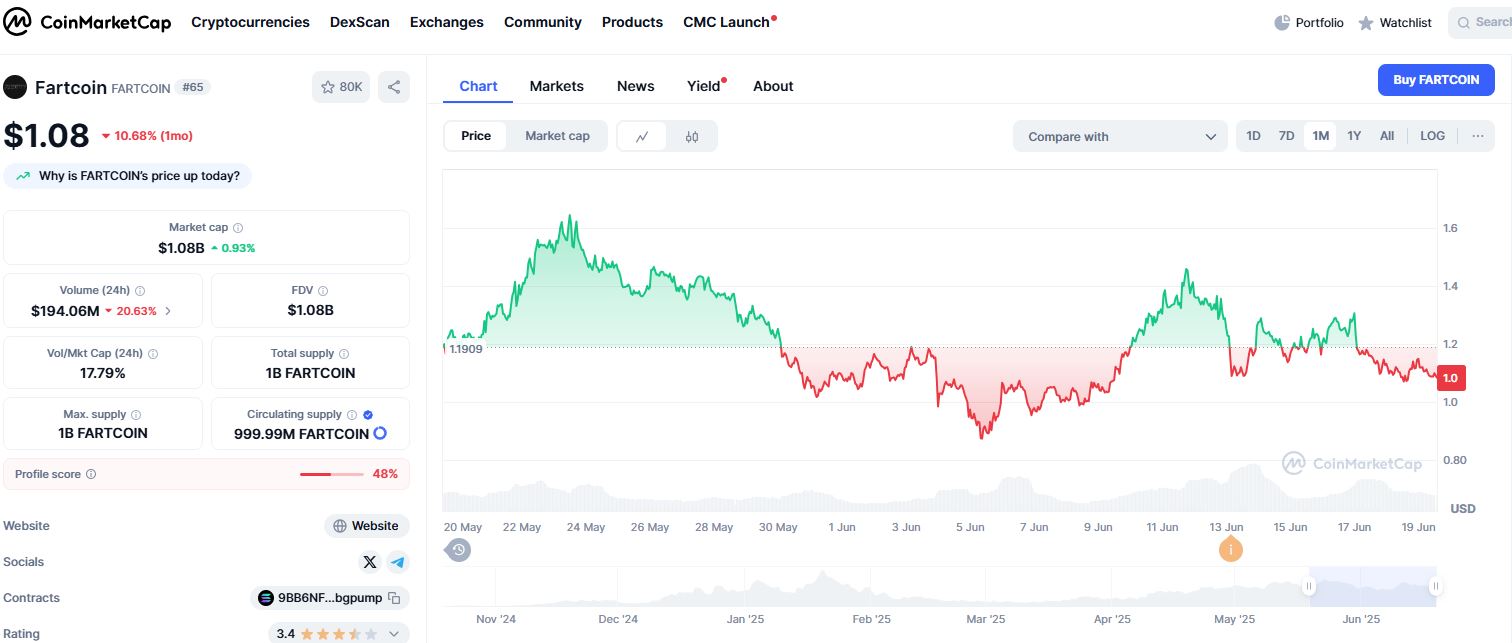Click the orange info event marker on the chart

[x=1230, y=549]
